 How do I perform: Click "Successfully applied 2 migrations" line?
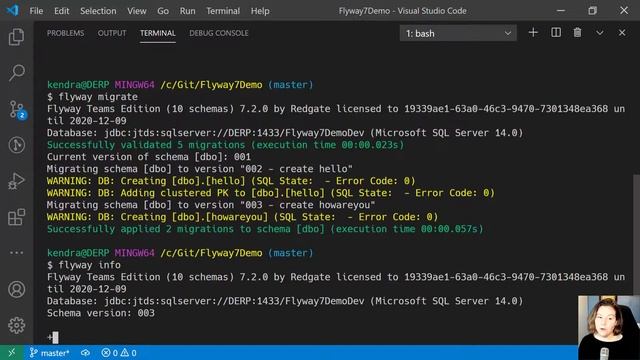265,229
